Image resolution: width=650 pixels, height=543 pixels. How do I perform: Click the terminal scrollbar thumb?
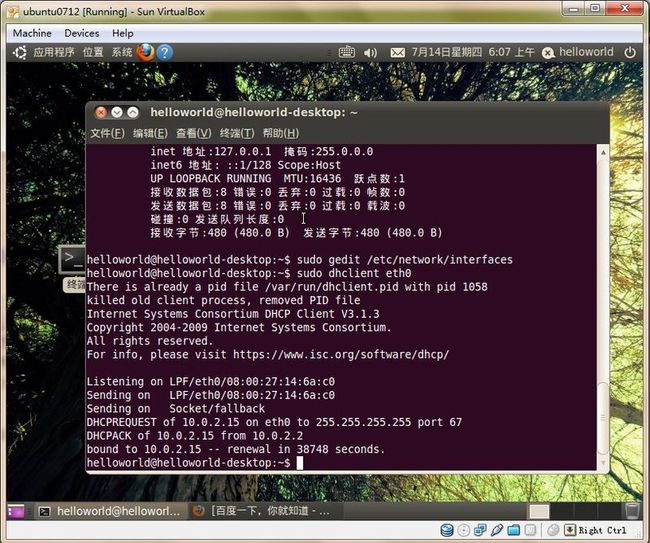click(603, 418)
